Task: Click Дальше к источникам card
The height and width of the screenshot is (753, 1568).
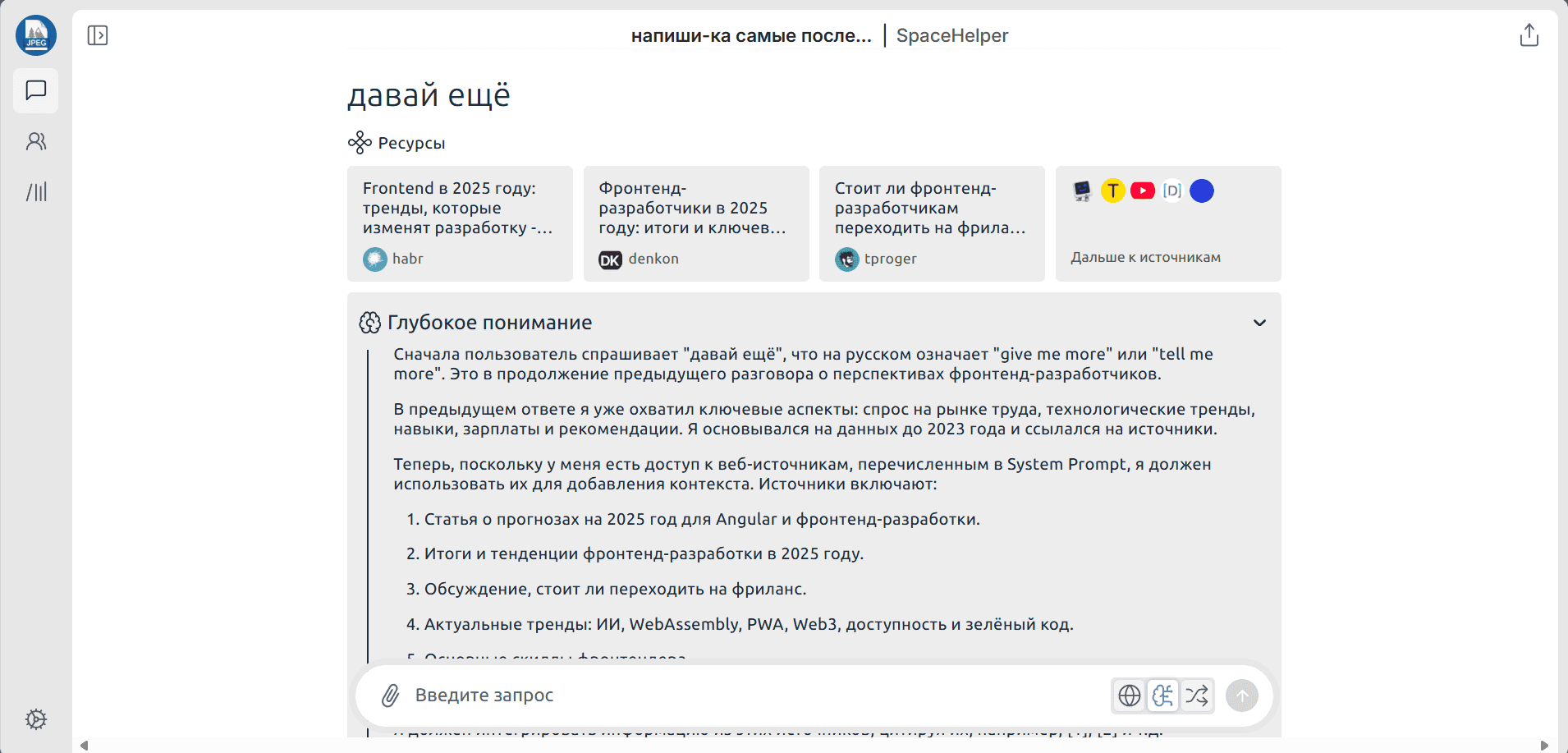Action: click(1167, 223)
